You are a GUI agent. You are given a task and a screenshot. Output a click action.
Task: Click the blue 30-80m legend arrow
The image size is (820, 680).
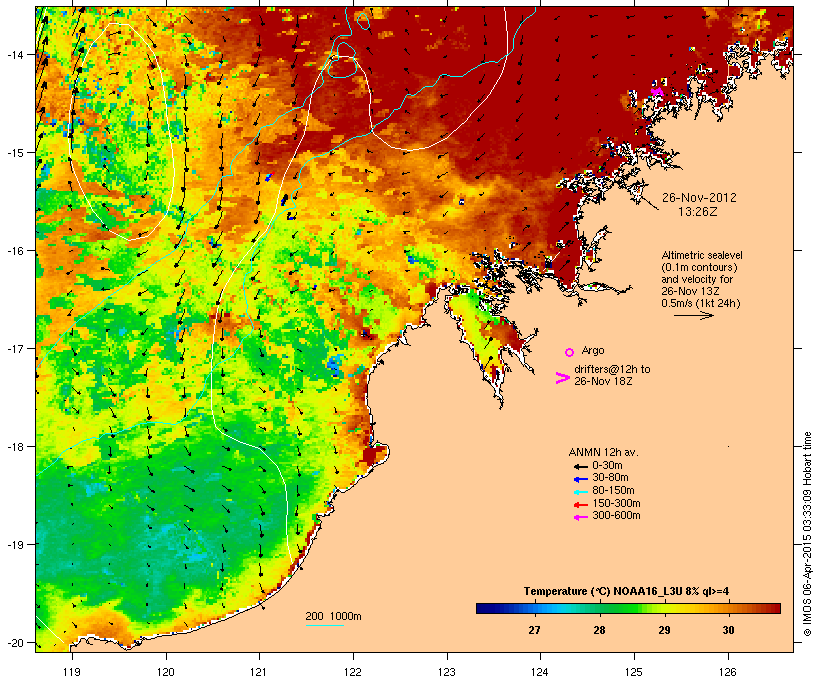coord(581,479)
